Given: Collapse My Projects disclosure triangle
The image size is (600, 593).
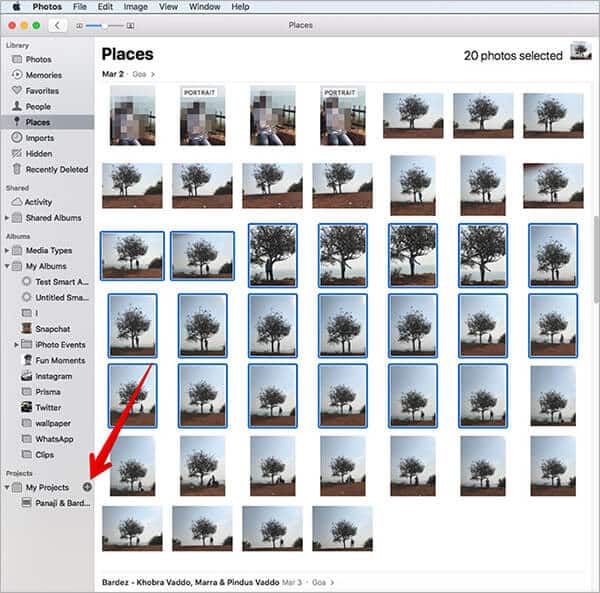Looking at the screenshot, I should click(x=7, y=487).
